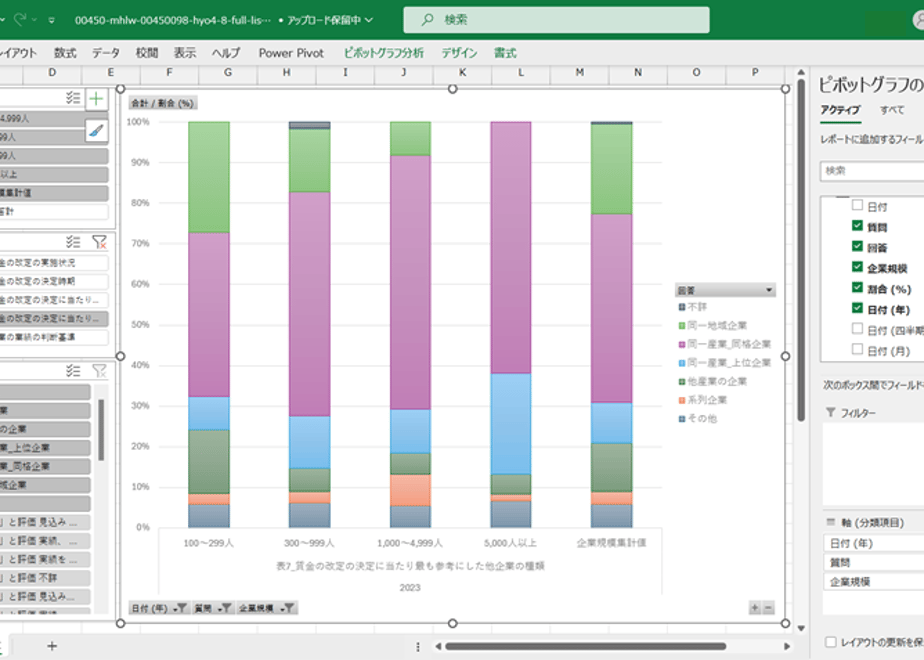The image size is (924, 660).
Task: Open the 質問 chart field filter button
Action: [x=213, y=608]
